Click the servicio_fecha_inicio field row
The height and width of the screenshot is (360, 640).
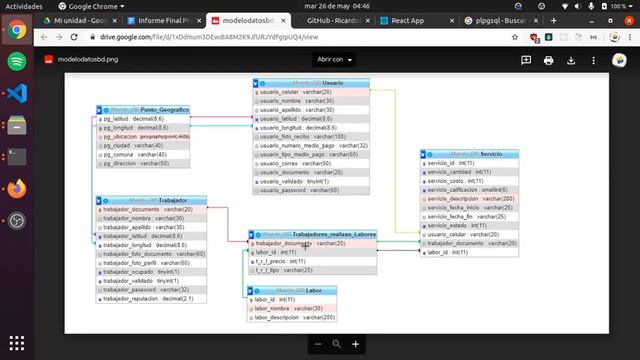pyautogui.click(x=469, y=208)
